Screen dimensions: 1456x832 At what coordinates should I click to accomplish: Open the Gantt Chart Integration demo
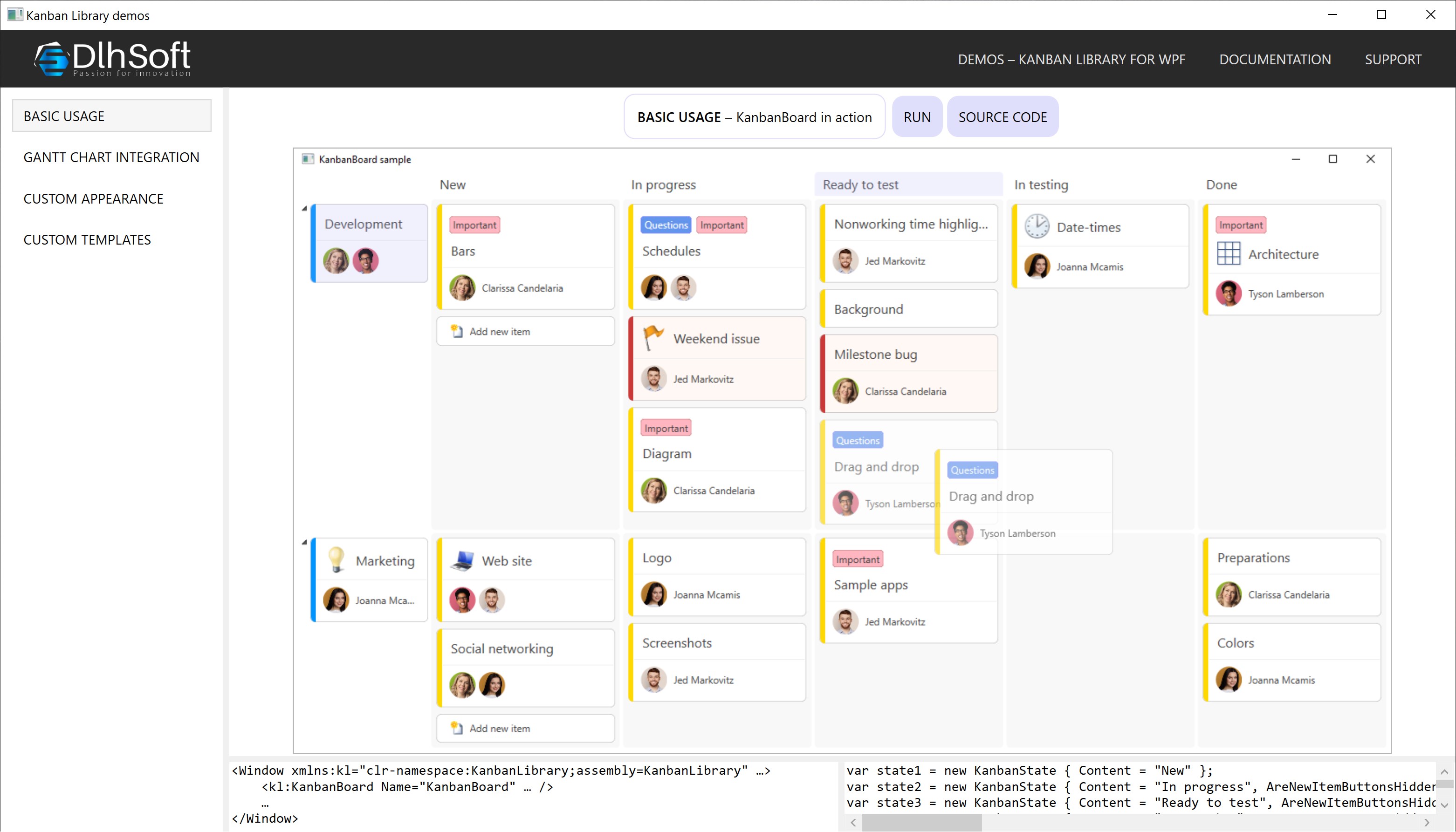point(111,157)
